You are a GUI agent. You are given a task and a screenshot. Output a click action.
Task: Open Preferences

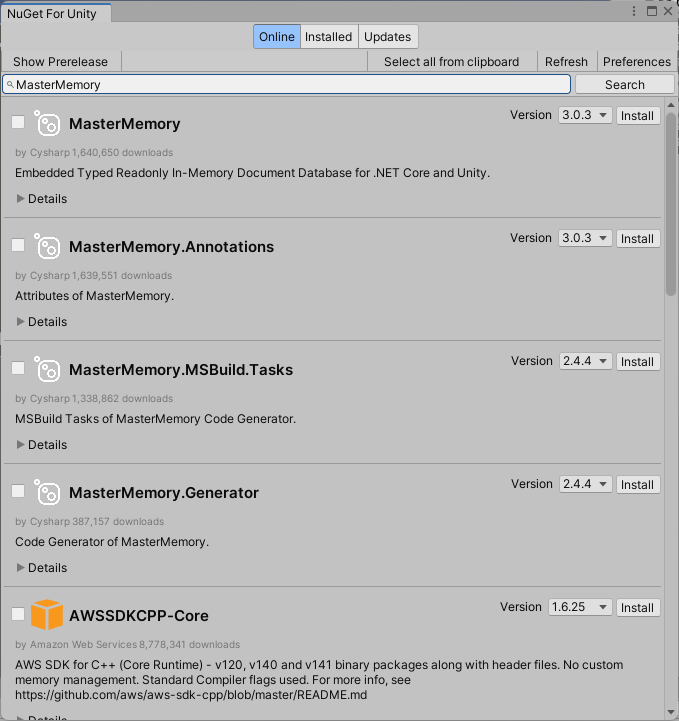pyautogui.click(x=637, y=62)
